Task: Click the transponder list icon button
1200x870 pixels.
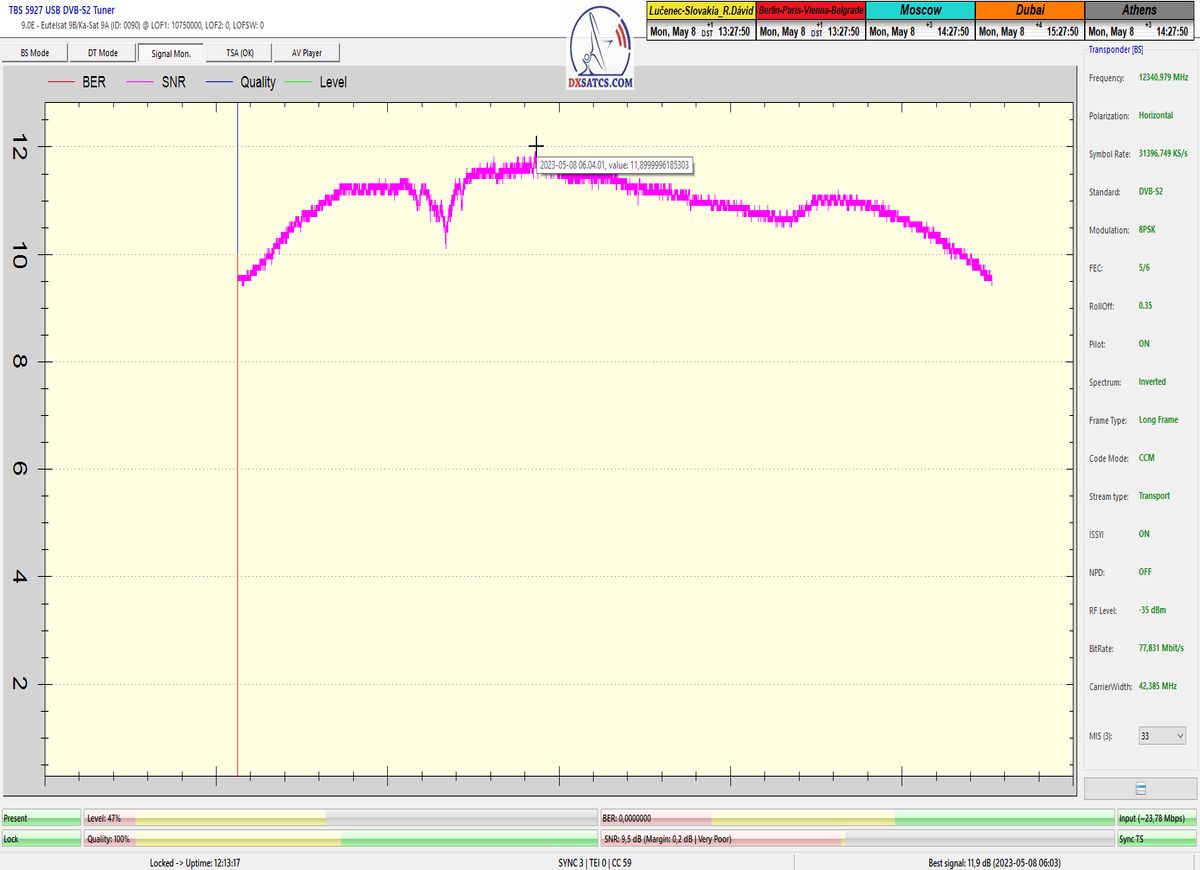Action: point(1140,789)
